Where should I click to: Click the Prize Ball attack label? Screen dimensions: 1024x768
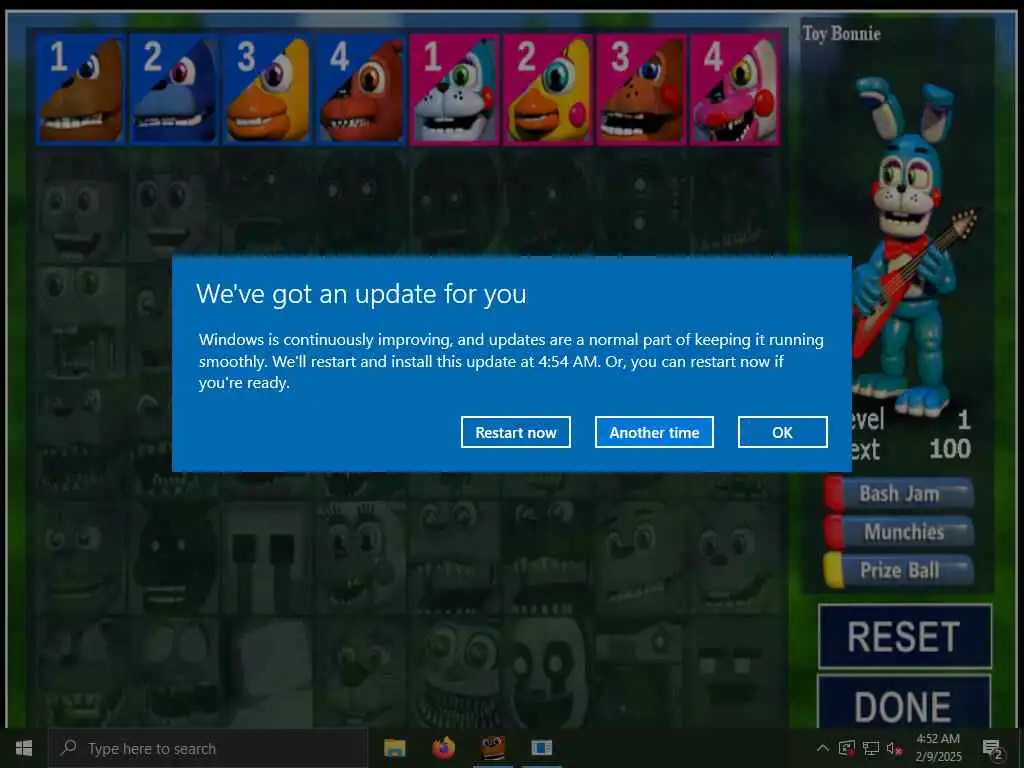coord(899,570)
